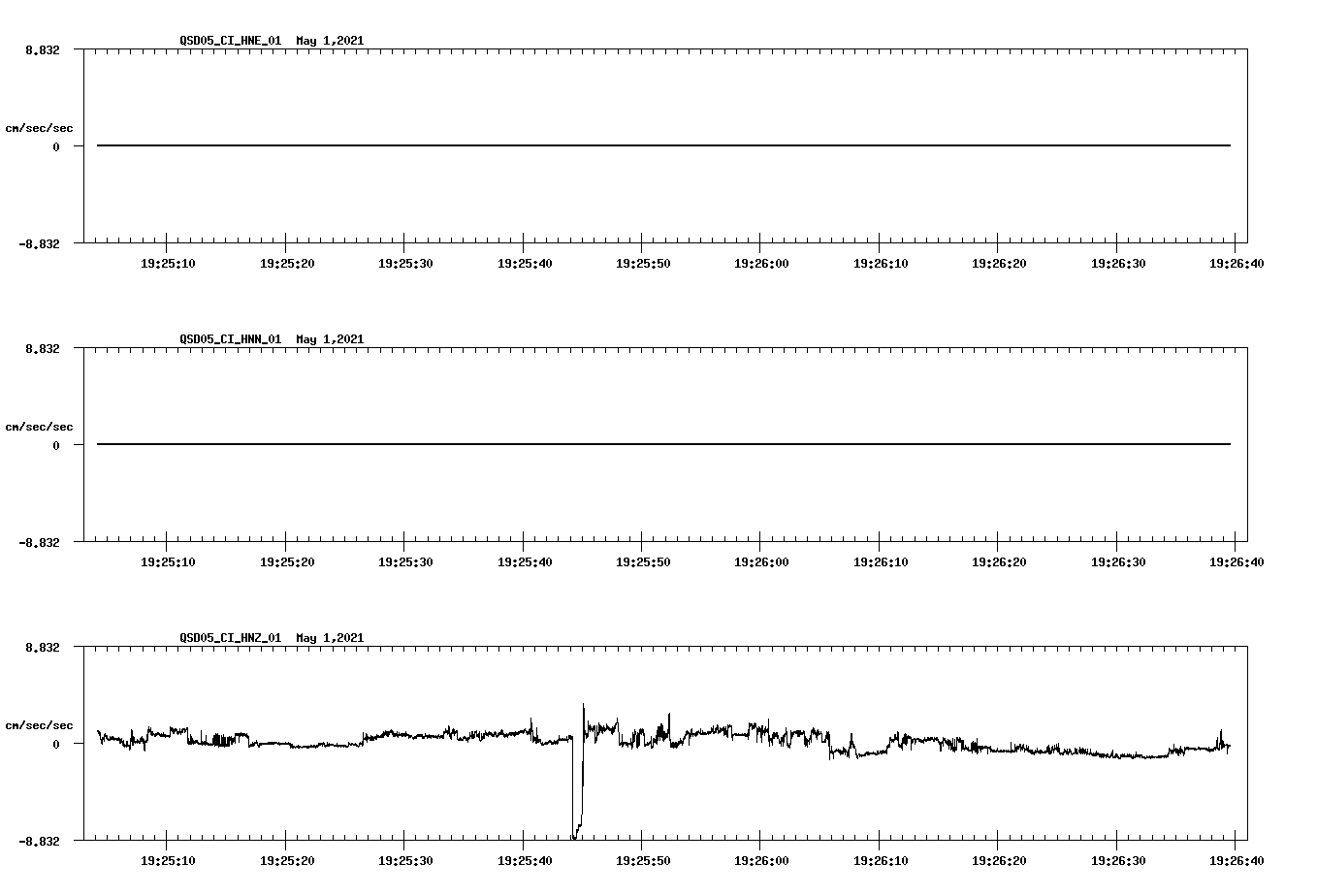Click the 19:25:40 time tick on the top axis

tap(524, 262)
